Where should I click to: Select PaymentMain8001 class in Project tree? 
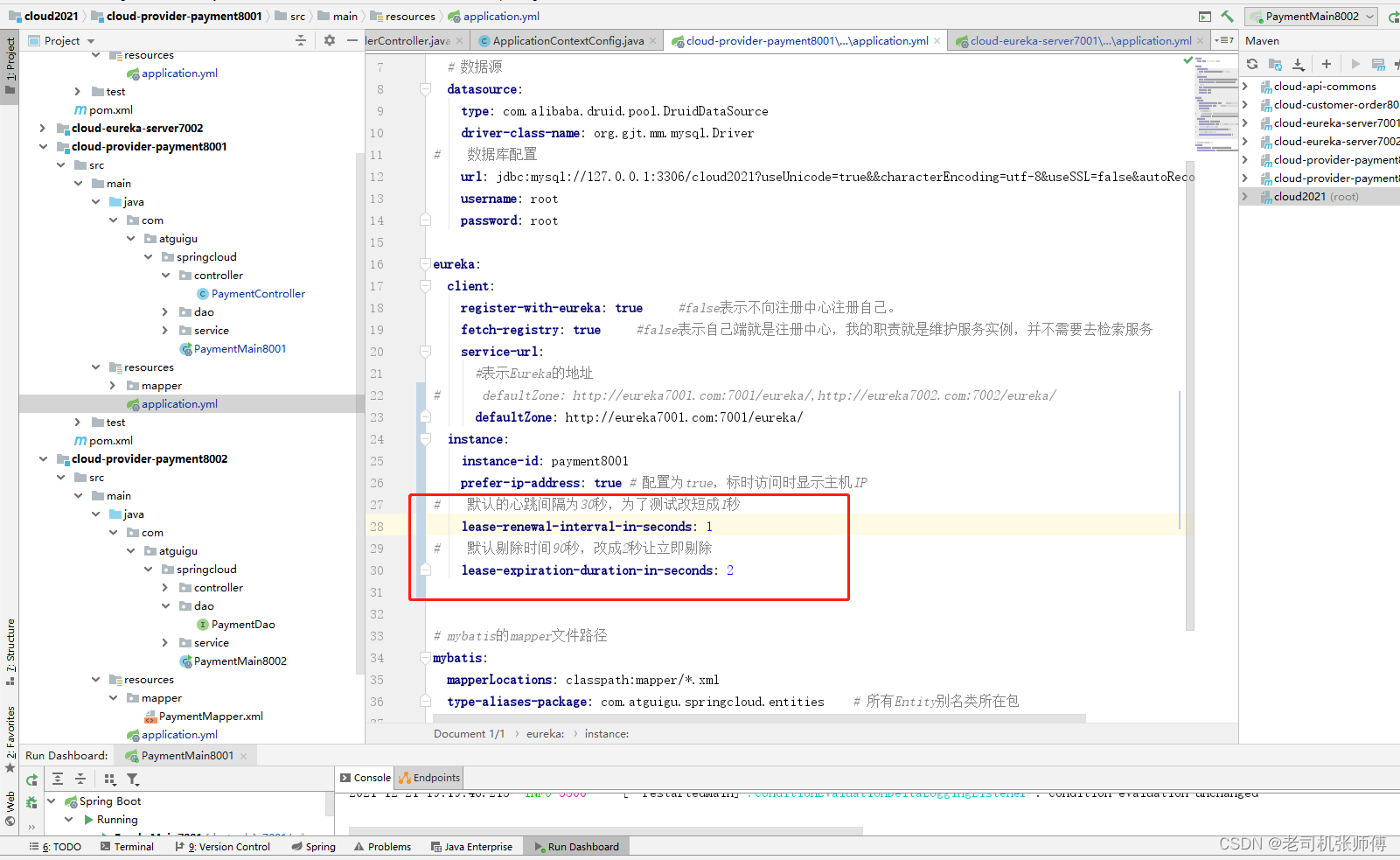tap(232, 348)
